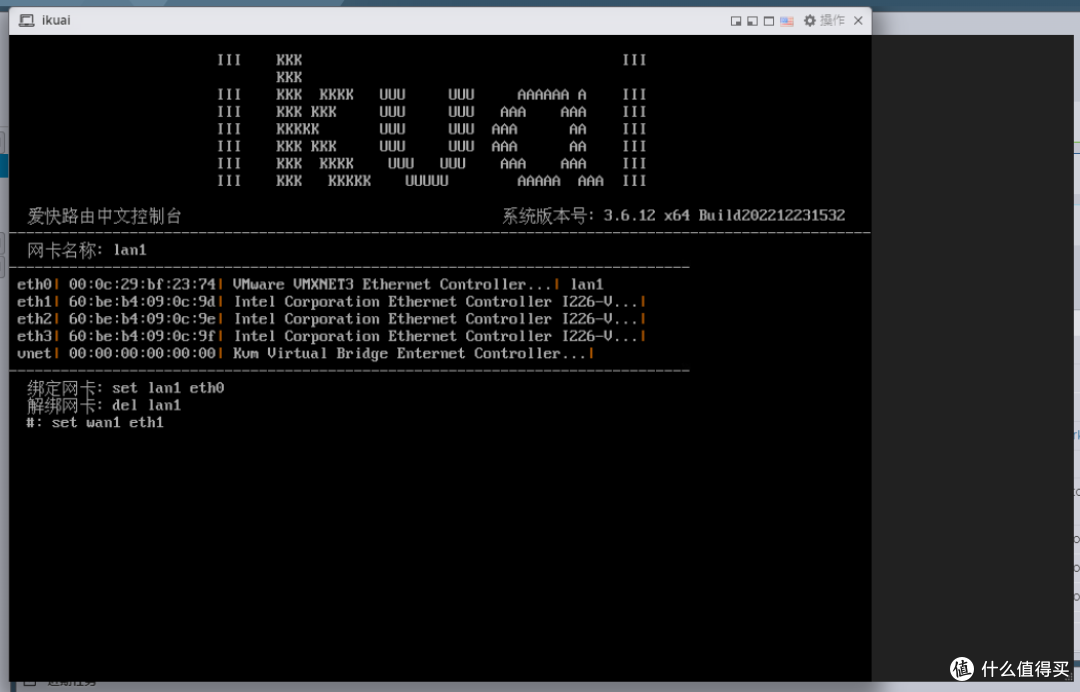Click the iKuai ASCII art logo
The image size is (1080, 692).
(x=430, y=120)
